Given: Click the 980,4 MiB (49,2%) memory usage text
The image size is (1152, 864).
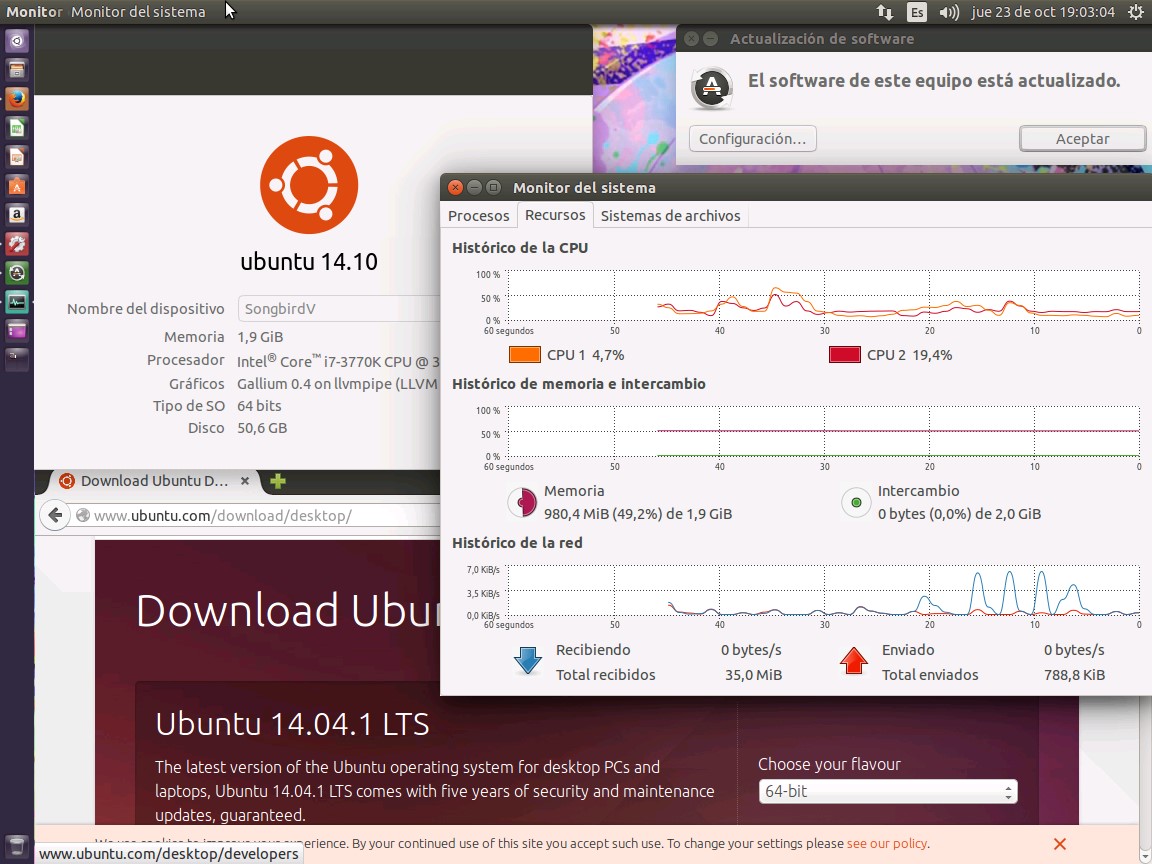Looking at the screenshot, I should [638, 514].
